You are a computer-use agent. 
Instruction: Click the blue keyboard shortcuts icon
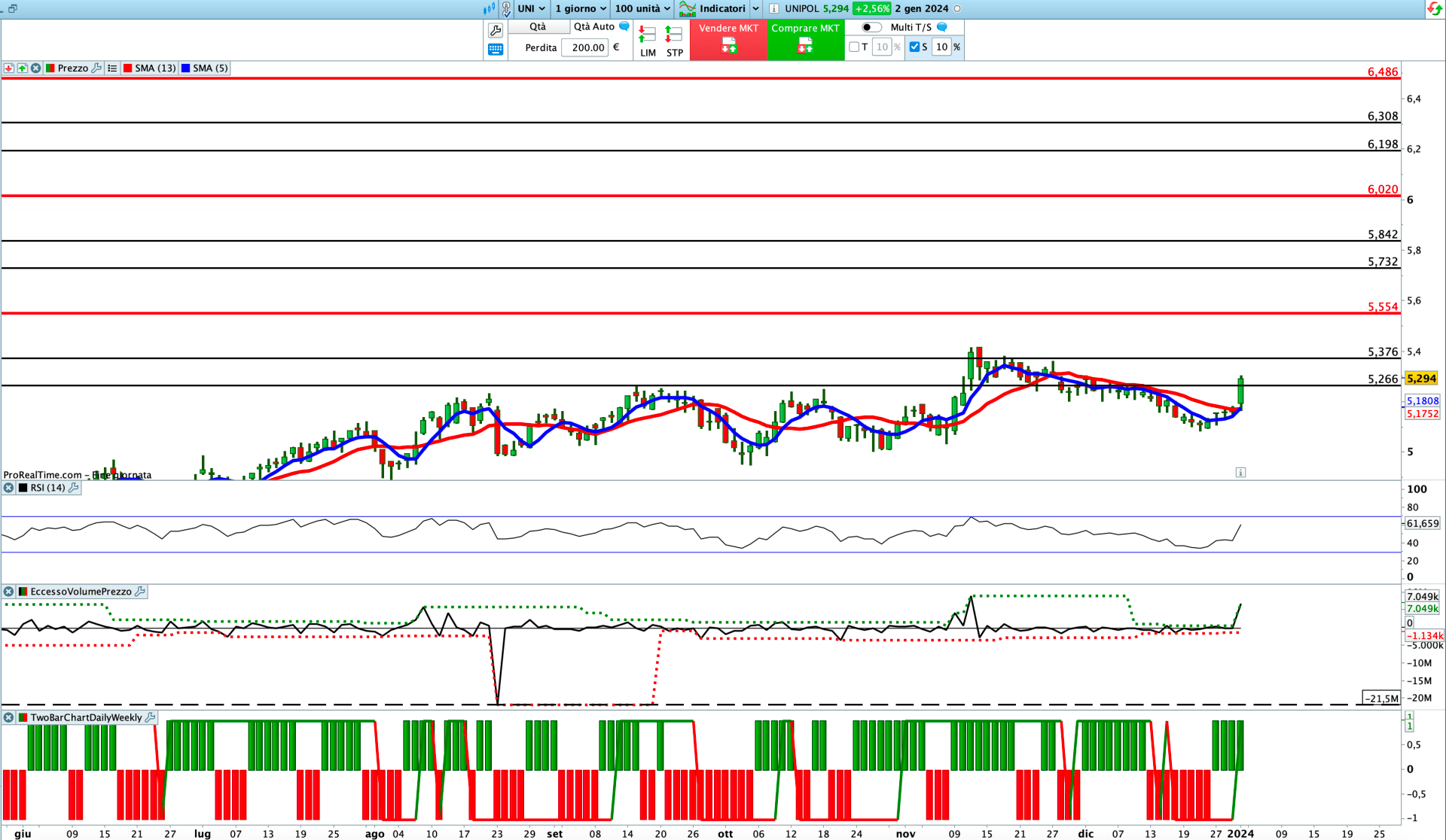[496, 50]
